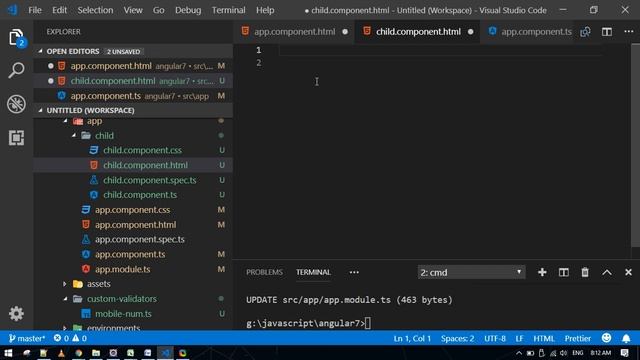Select app.component.ts in Open Editors list

click(133, 96)
